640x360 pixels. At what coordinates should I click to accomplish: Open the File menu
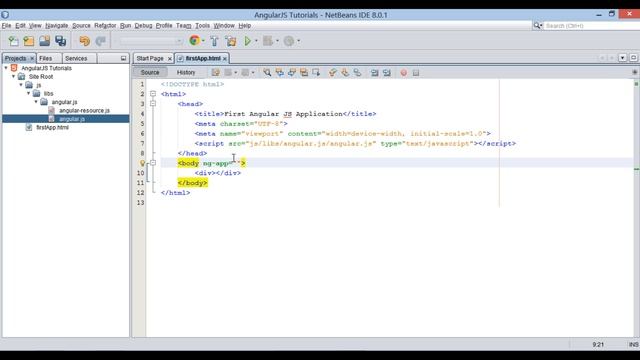6,26
